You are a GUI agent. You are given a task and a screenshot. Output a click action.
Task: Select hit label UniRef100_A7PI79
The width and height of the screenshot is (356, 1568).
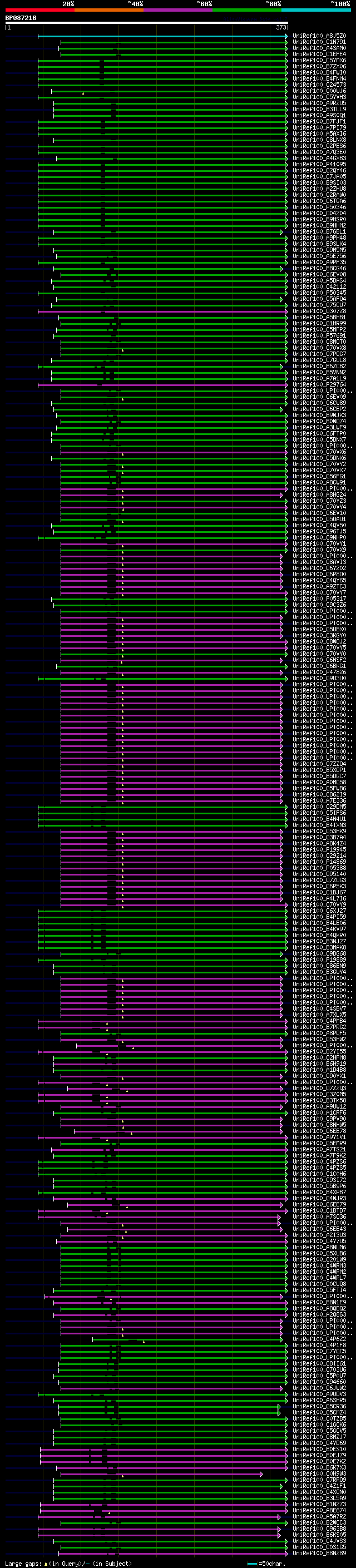coord(319,128)
